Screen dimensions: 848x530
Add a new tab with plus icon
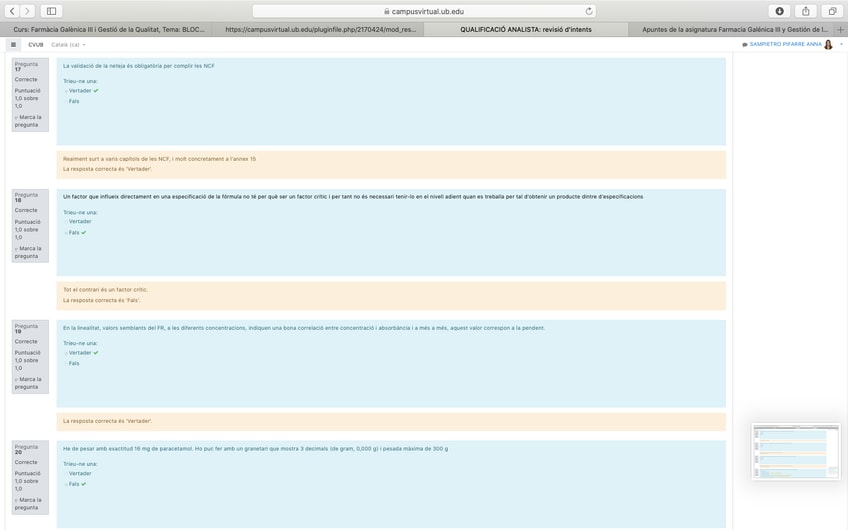(840, 30)
